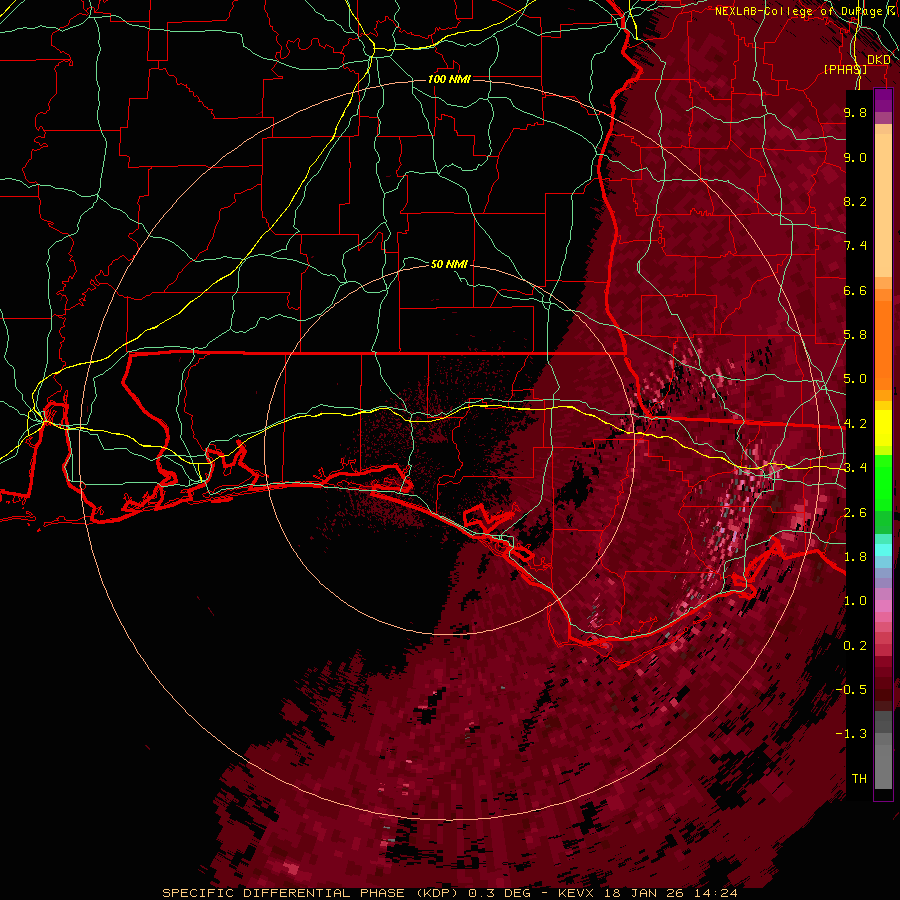Pick the pink swatch near 1.0 value
This screenshot has width=900, height=900.
883,606
